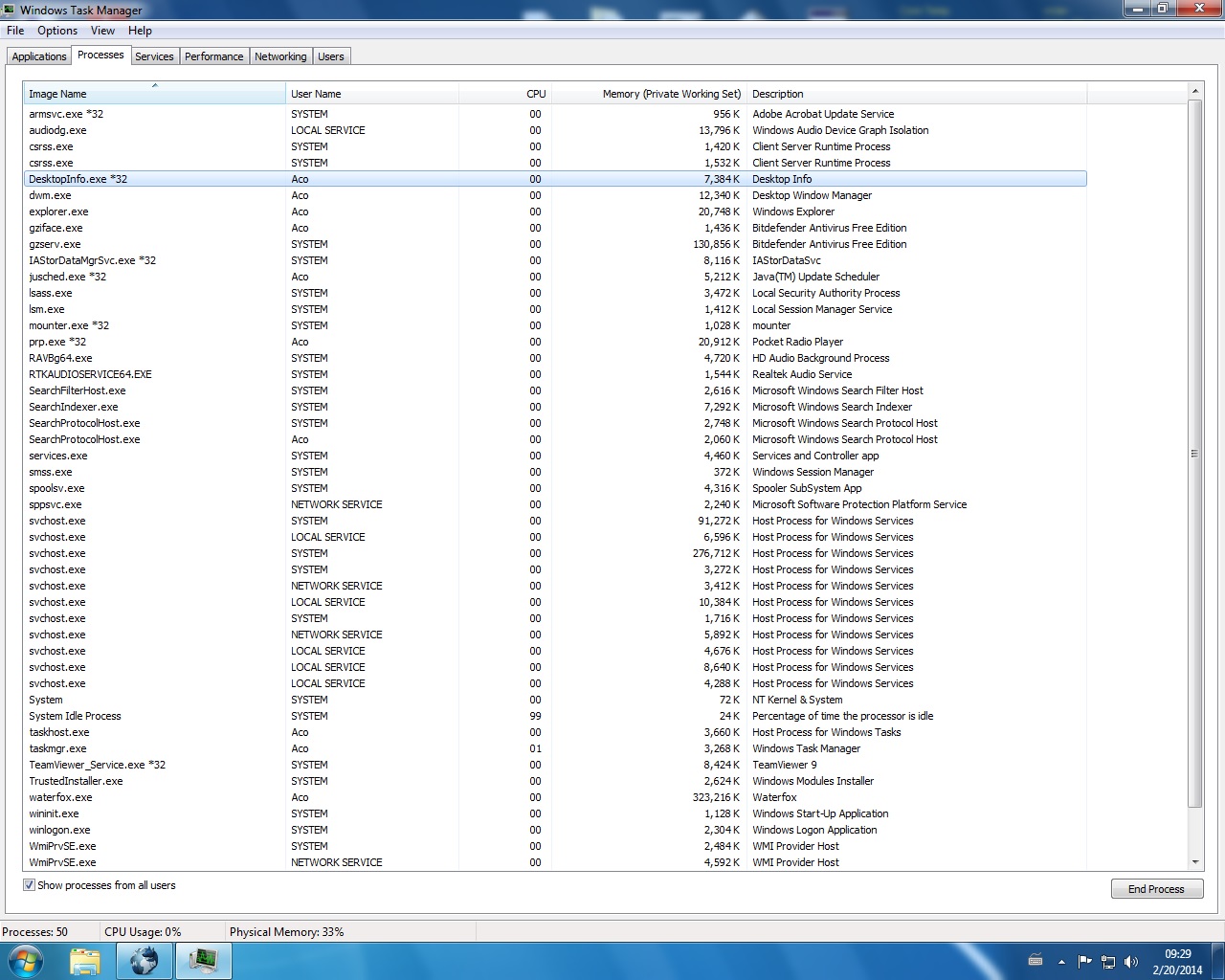
Task: Select the mounter.exe *32 process
Action: (555, 325)
